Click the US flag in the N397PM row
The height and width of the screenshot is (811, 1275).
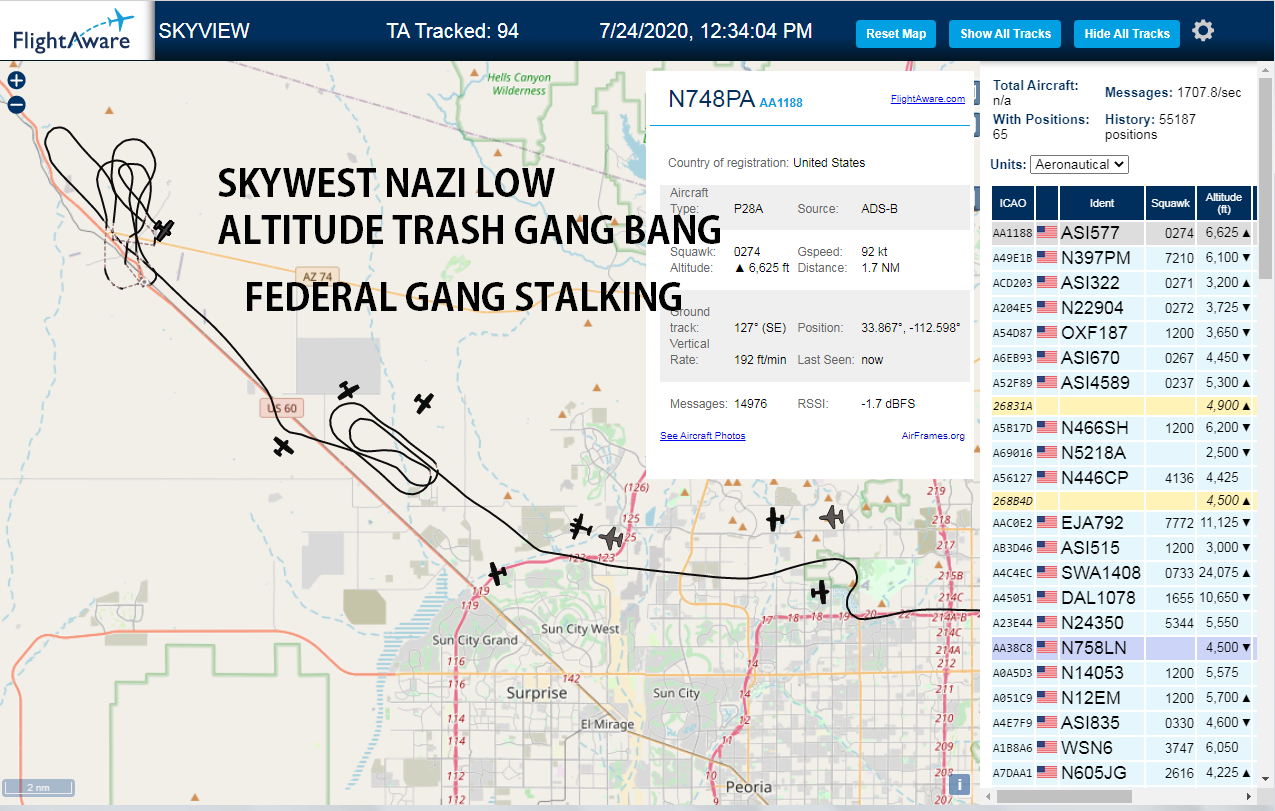coord(1047,258)
